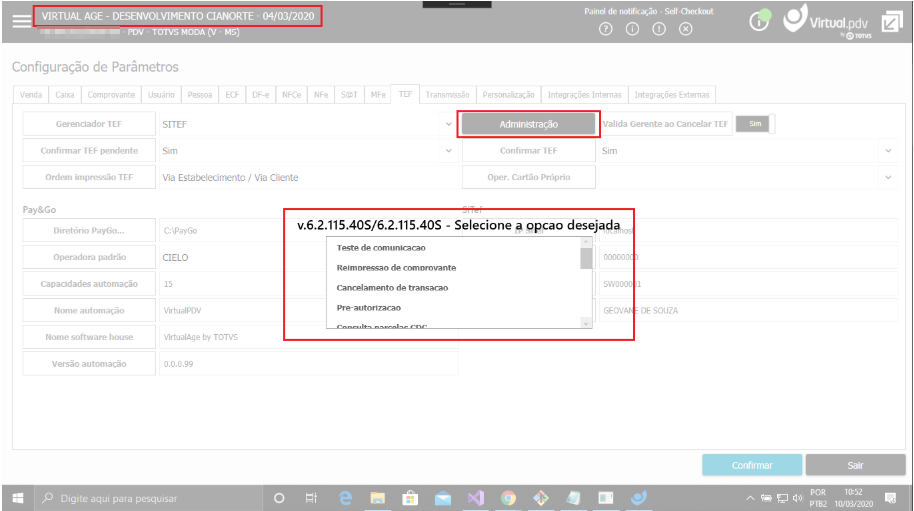Screen dimensions: 914x511
Task: Switch to Google Chrome in taskbar
Action: coord(508,498)
